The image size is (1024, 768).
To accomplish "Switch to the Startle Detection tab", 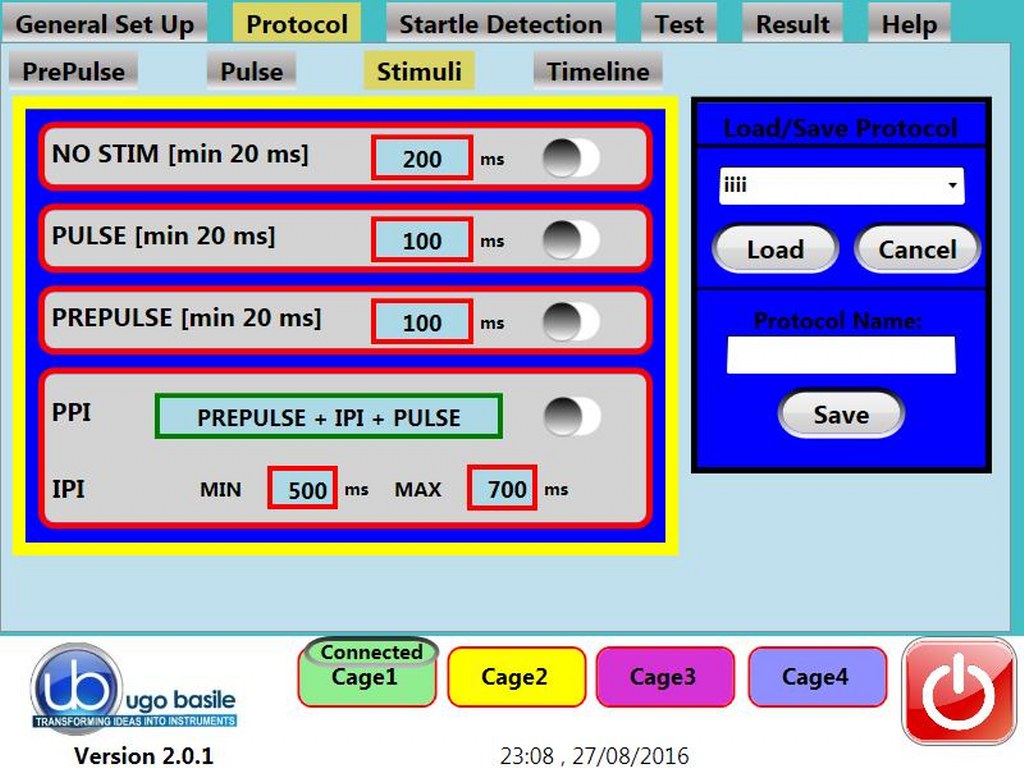I will [x=500, y=24].
